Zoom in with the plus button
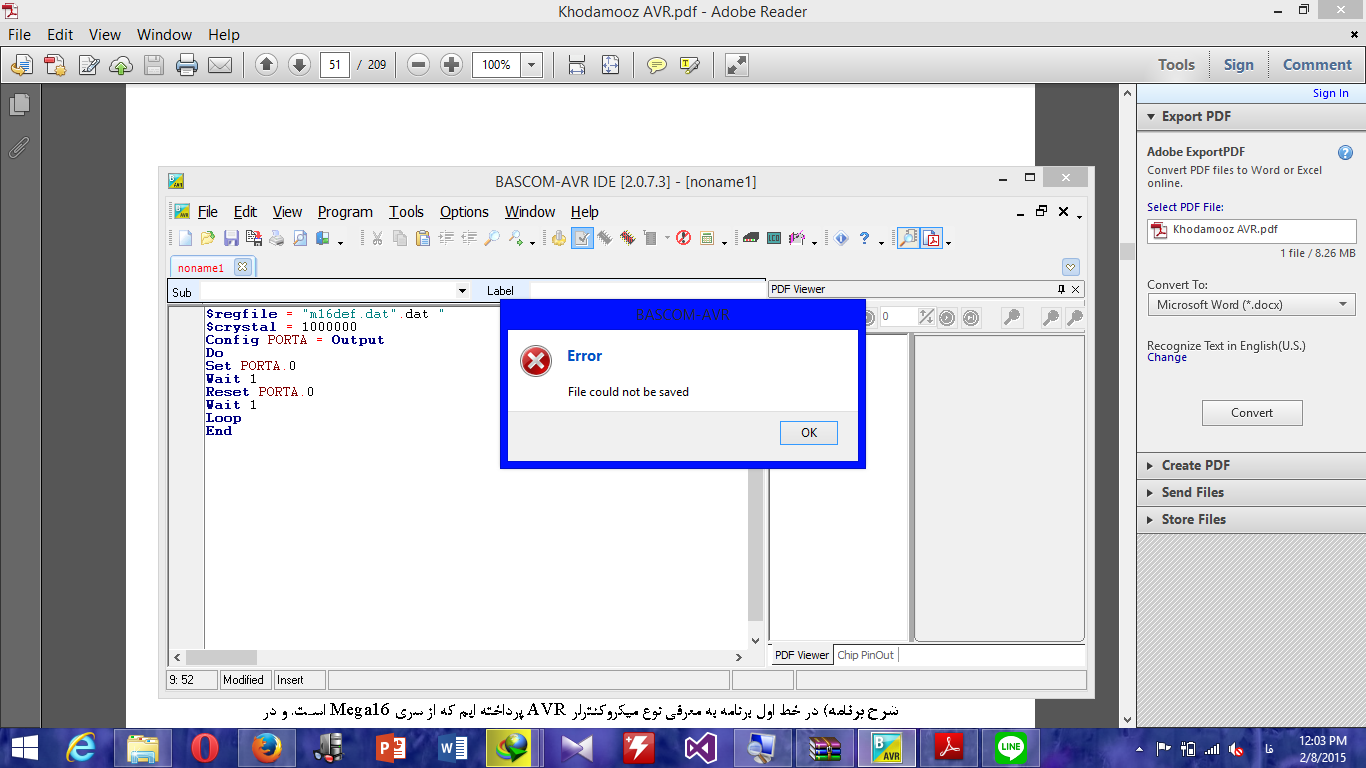Image resolution: width=1366 pixels, height=768 pixels. [452, 65]
